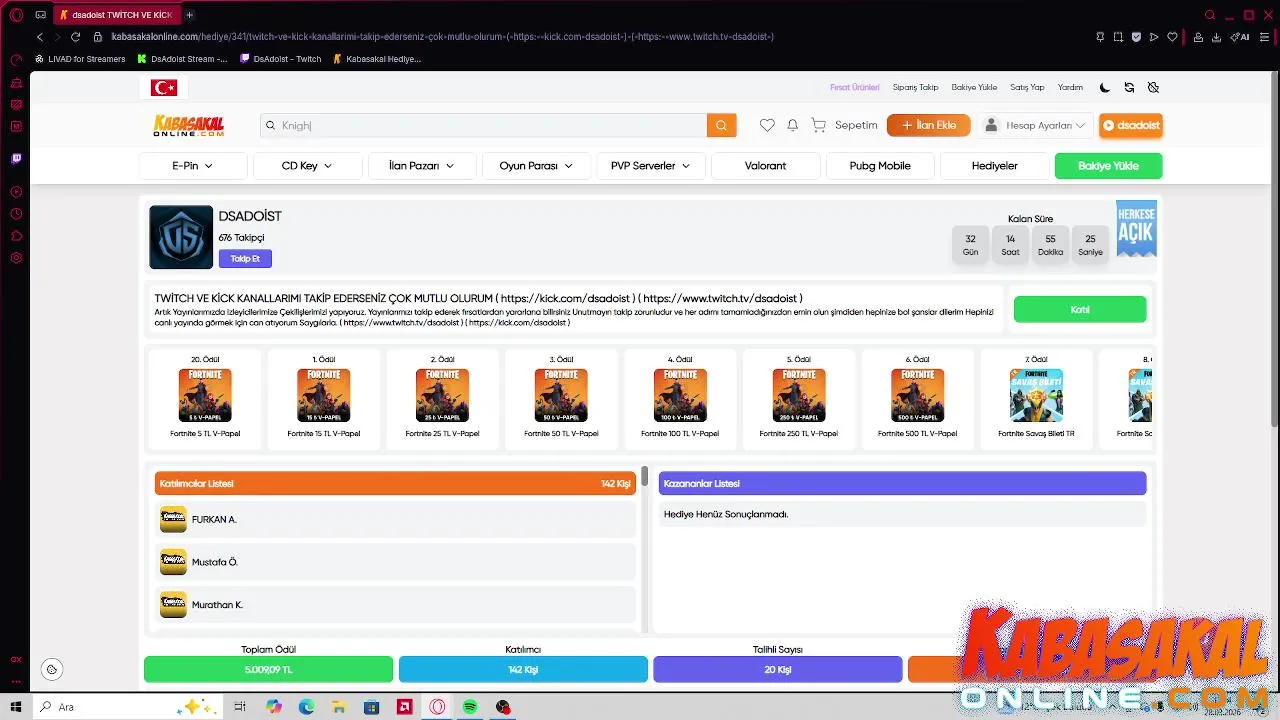Reload the page with the refresh icon
This screenshot has width=1280, height=720.
75,37
